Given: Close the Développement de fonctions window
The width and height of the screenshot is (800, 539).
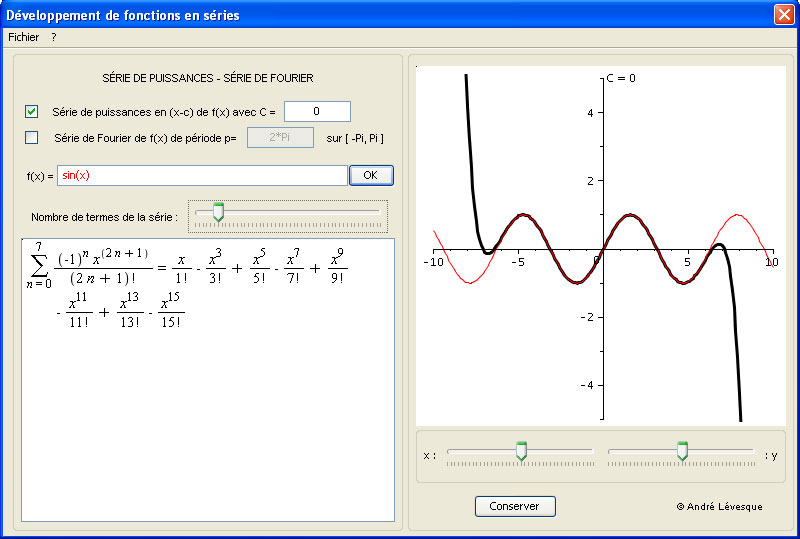Looking at the screenshot, I should (x=783, y=15).
